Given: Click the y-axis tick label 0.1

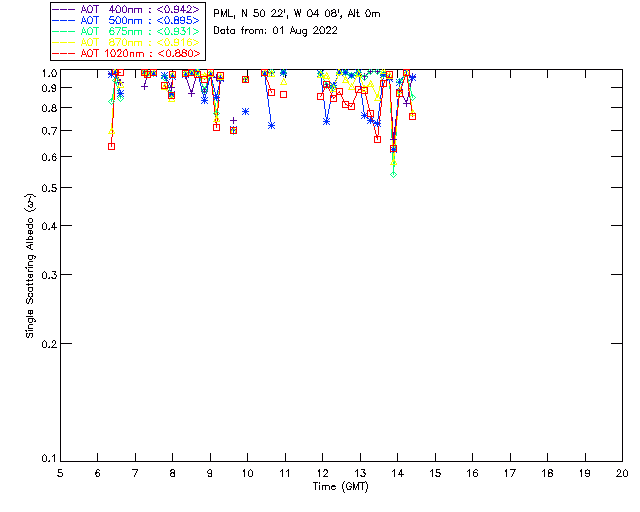Looking at the screenshot, I should pos(49,459).
